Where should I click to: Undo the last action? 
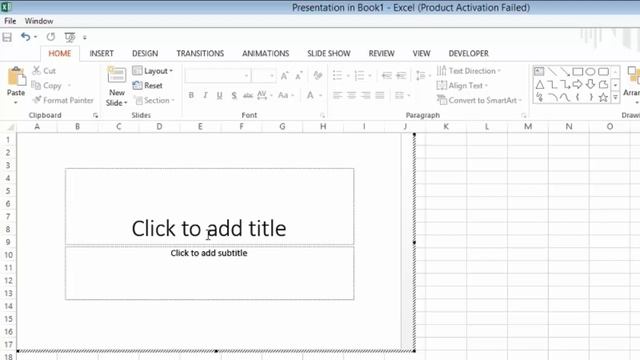(25, 37)
